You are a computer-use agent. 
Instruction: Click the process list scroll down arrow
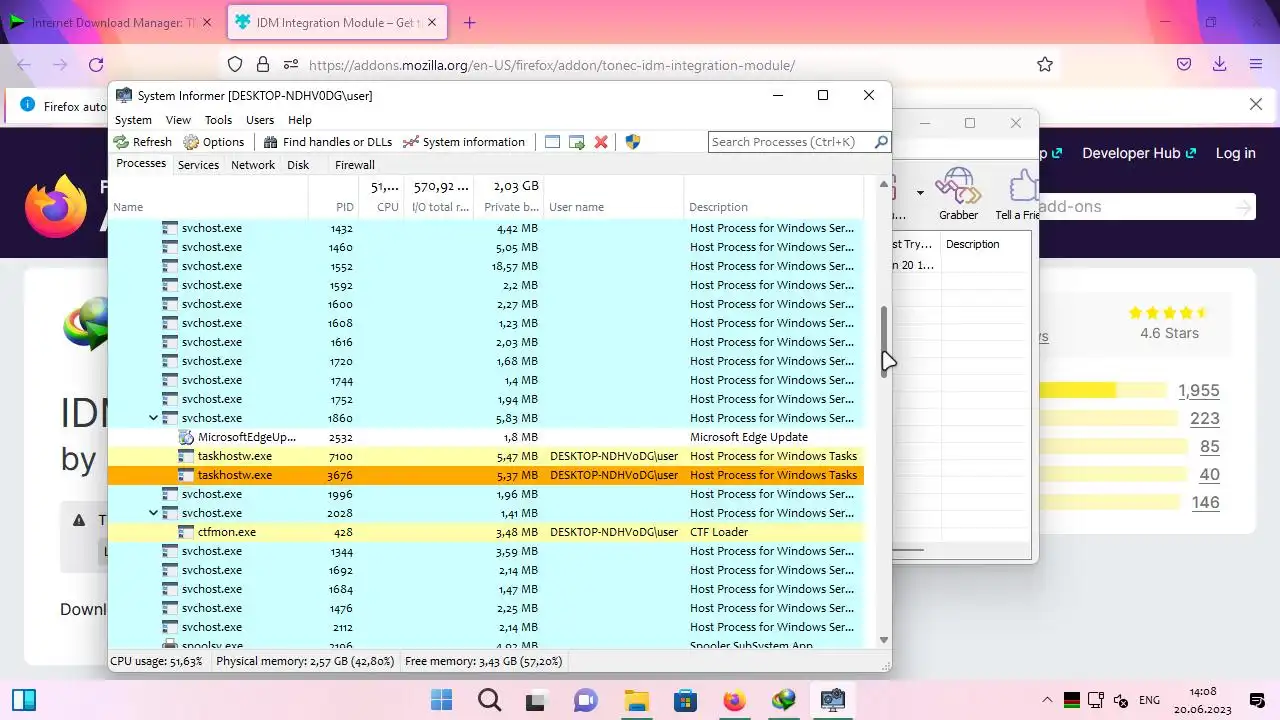pyautogui.click(x=883, y=640)
